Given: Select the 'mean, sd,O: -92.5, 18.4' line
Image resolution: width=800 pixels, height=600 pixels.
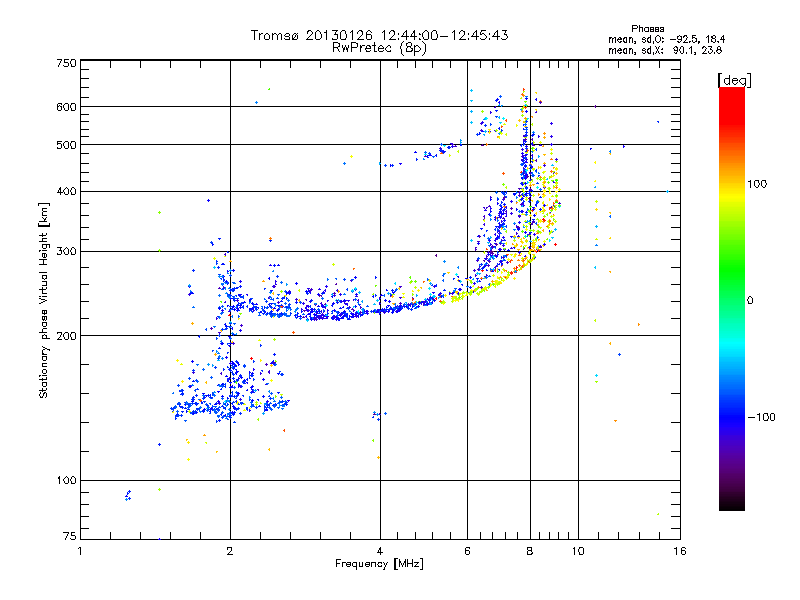Looking at the screenshot, I should 666,39.
